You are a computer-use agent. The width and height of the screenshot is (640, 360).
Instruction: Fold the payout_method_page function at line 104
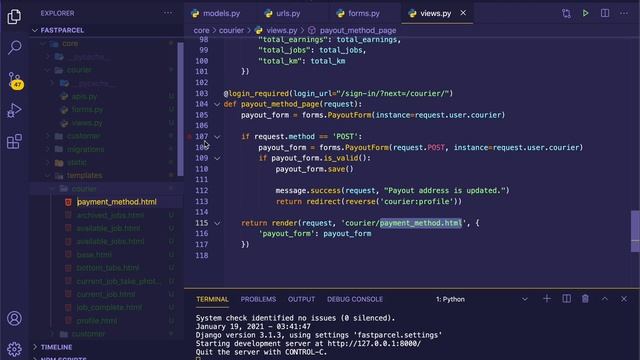[217, 104]
